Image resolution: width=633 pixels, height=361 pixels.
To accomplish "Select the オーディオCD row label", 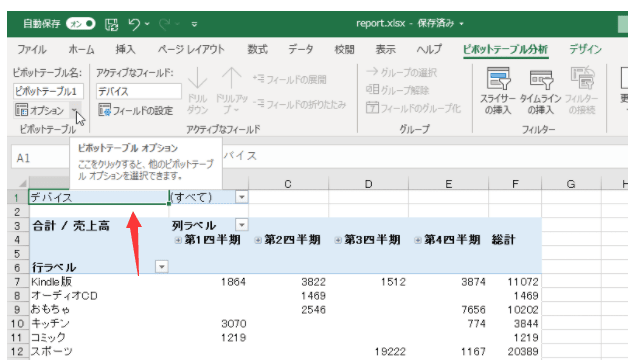I will (64, 296).
